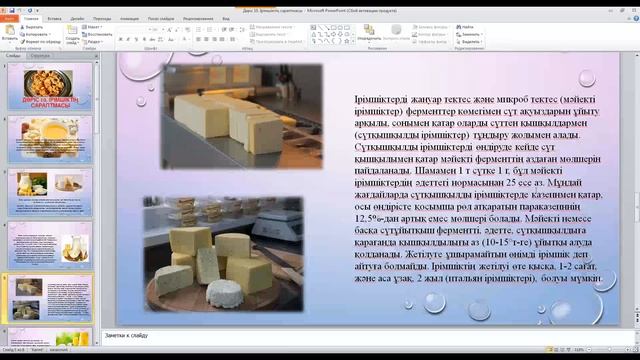This screenshot has width=640, height=360.
Task: Open the Change Case (Aa) dropdown
Action: tap(171, 40)
